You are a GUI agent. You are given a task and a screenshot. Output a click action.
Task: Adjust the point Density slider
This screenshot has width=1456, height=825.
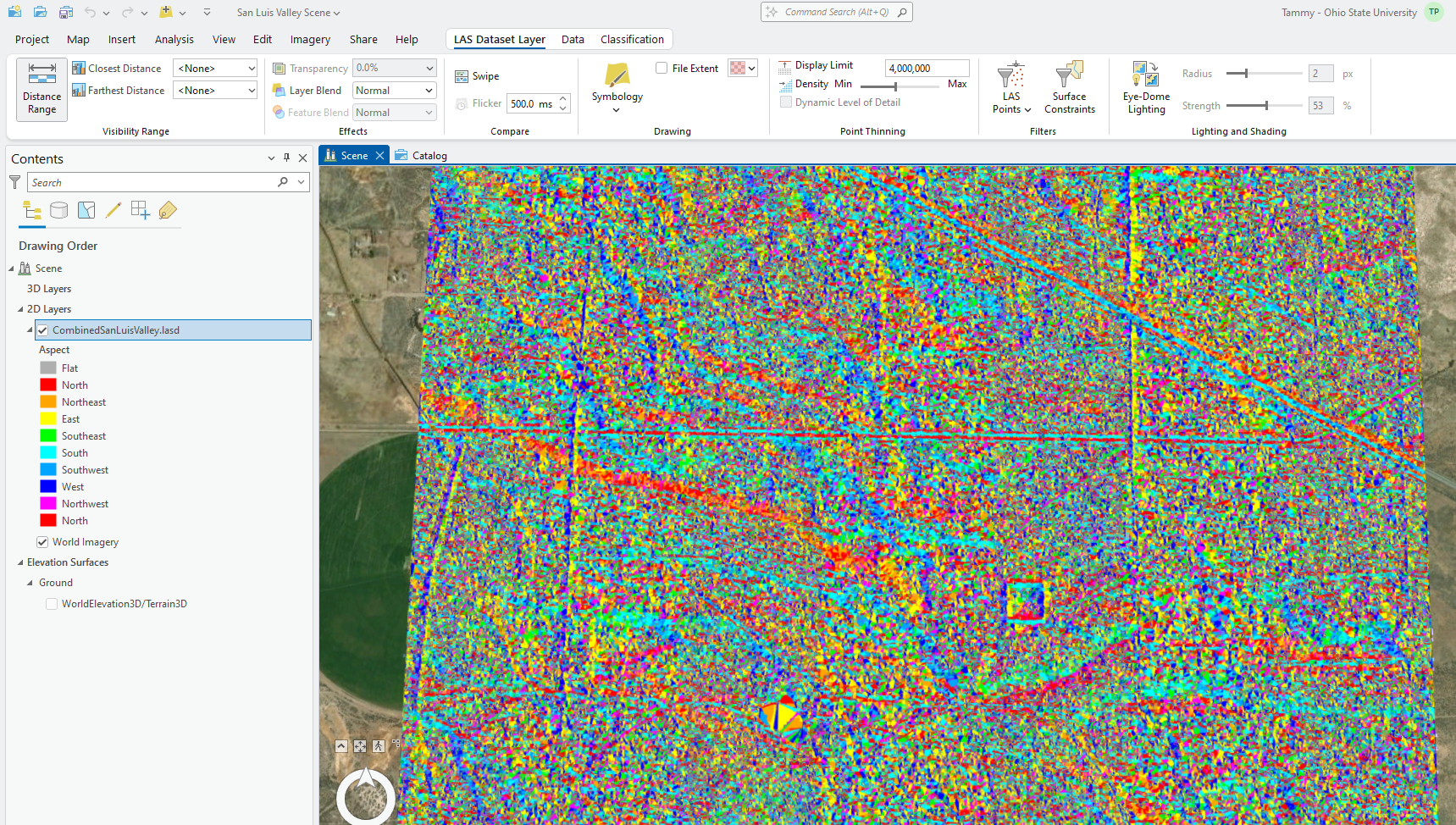(x=896, y=86)
